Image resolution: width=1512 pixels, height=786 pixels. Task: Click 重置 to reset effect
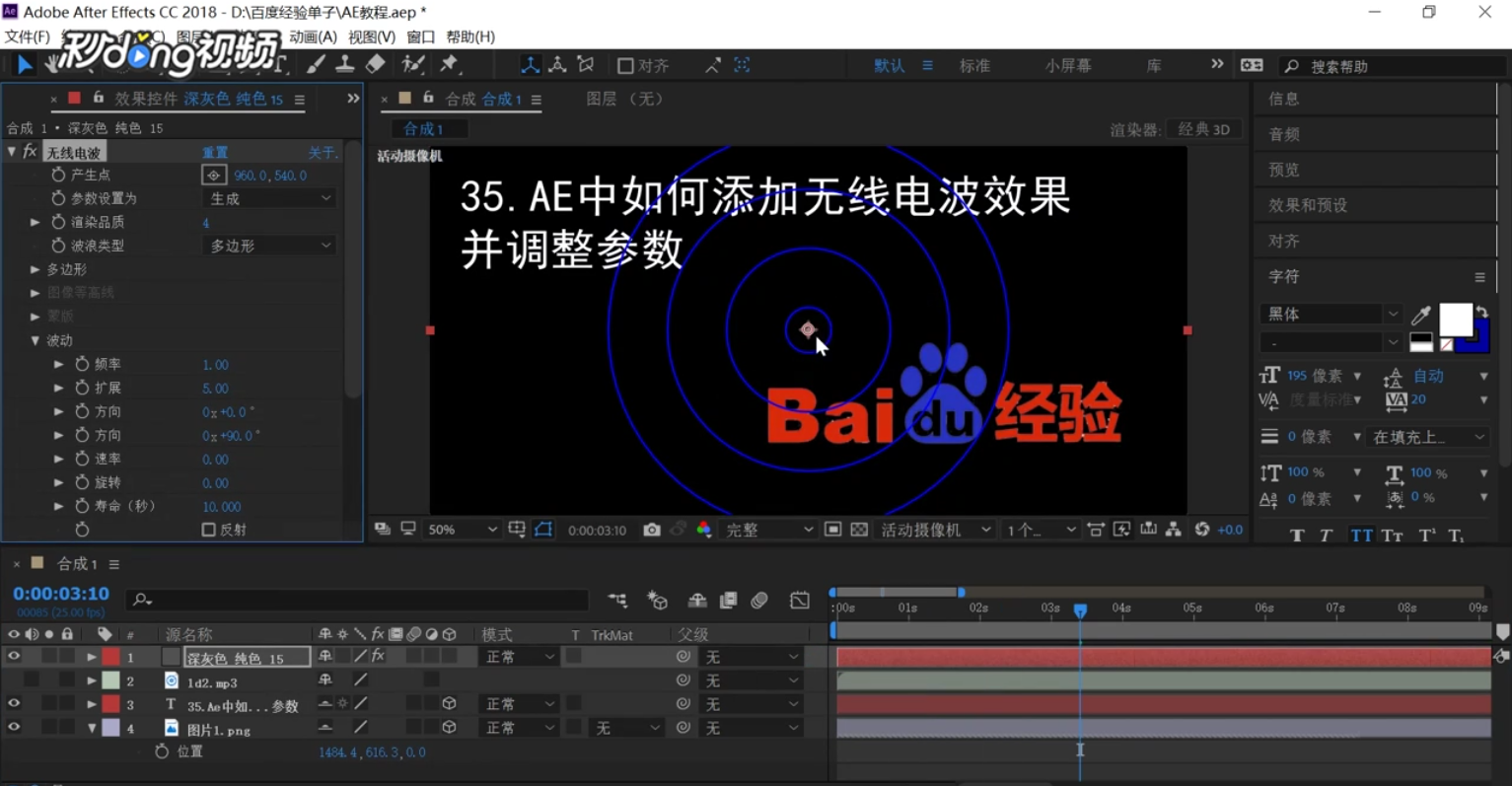click(x=215, y=152)
